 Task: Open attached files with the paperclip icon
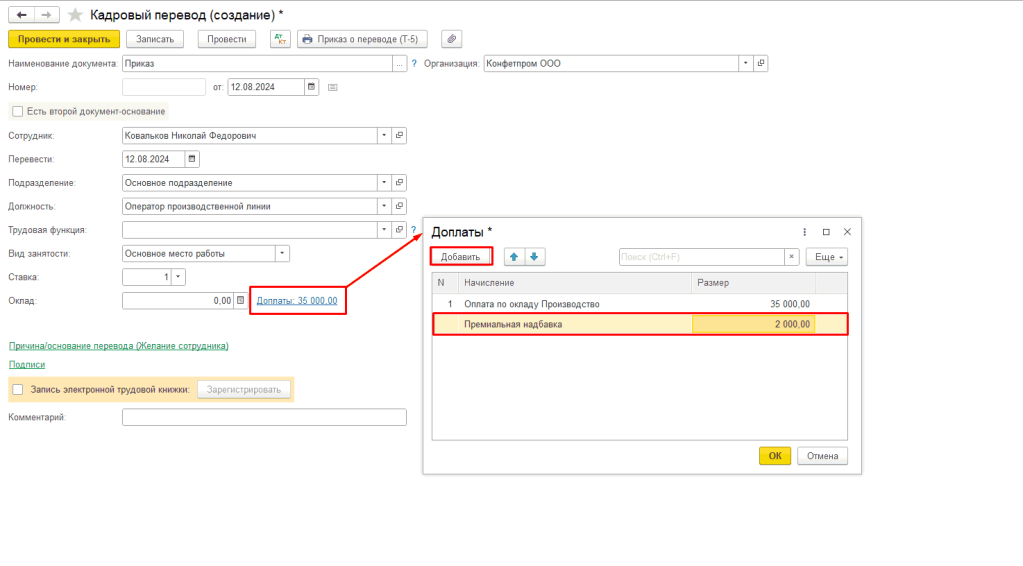(x=452, y=39)
